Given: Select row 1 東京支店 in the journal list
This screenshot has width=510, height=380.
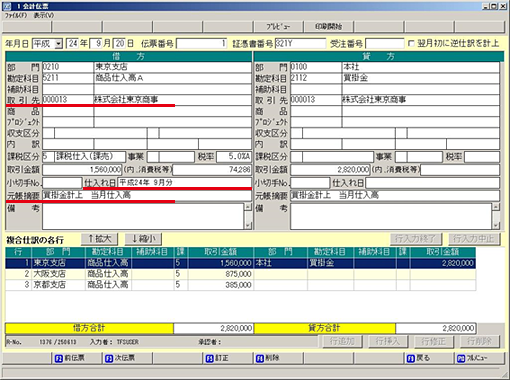Looking at the screenshot, I should (240, 263).
